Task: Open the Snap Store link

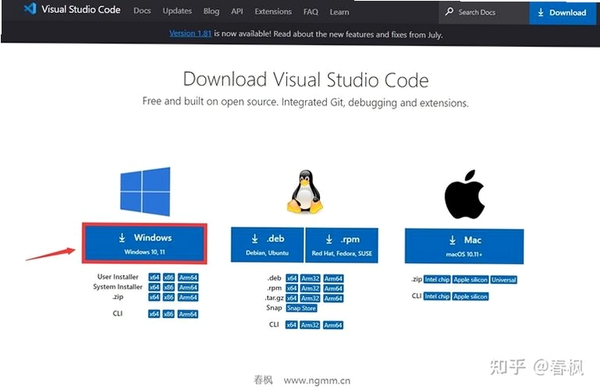Action: 302,308
